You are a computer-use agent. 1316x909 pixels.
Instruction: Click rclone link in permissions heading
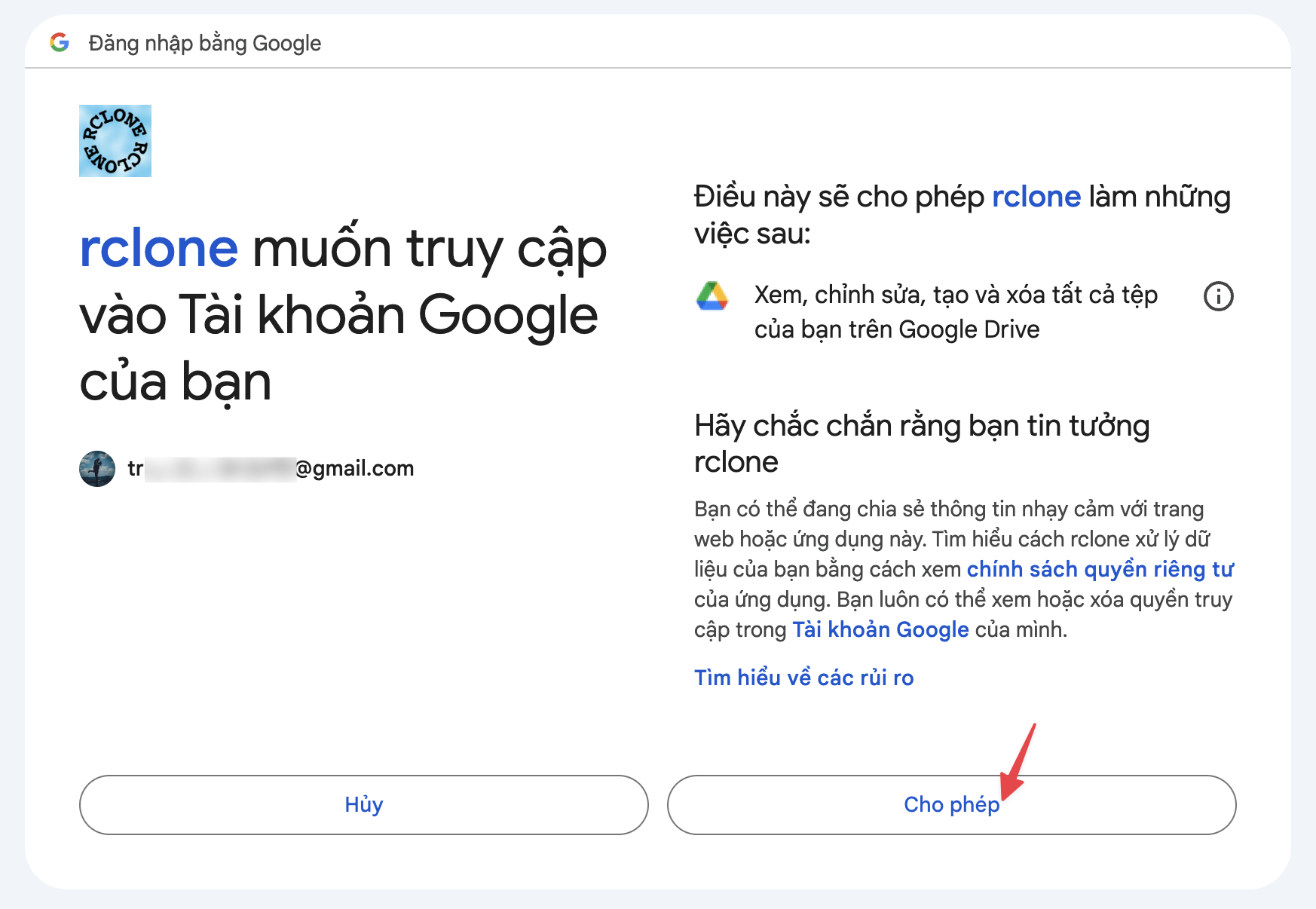[1036, 197]
